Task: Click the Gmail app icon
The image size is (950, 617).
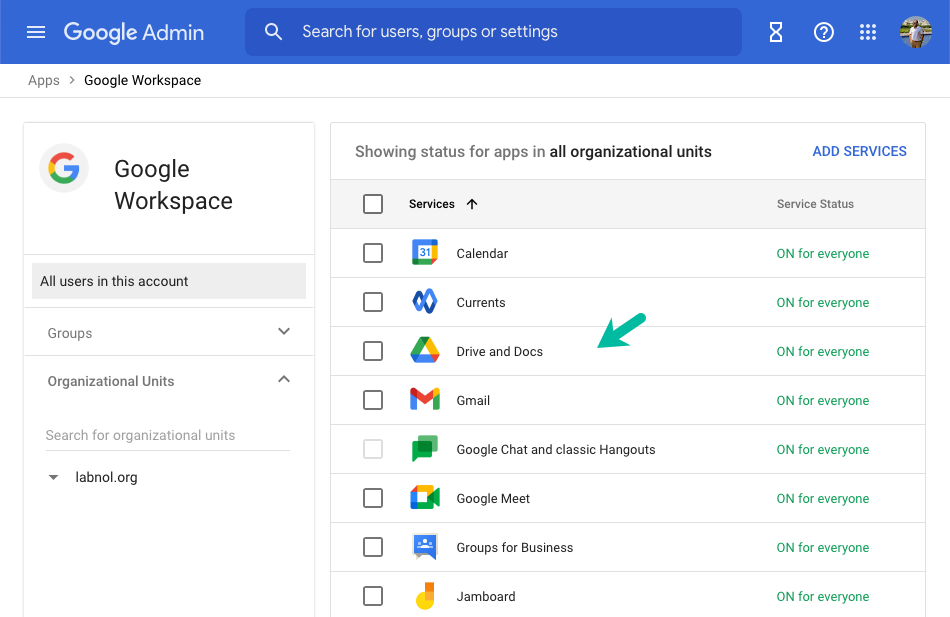Action: pyautogui.click(x=425, y=399)
